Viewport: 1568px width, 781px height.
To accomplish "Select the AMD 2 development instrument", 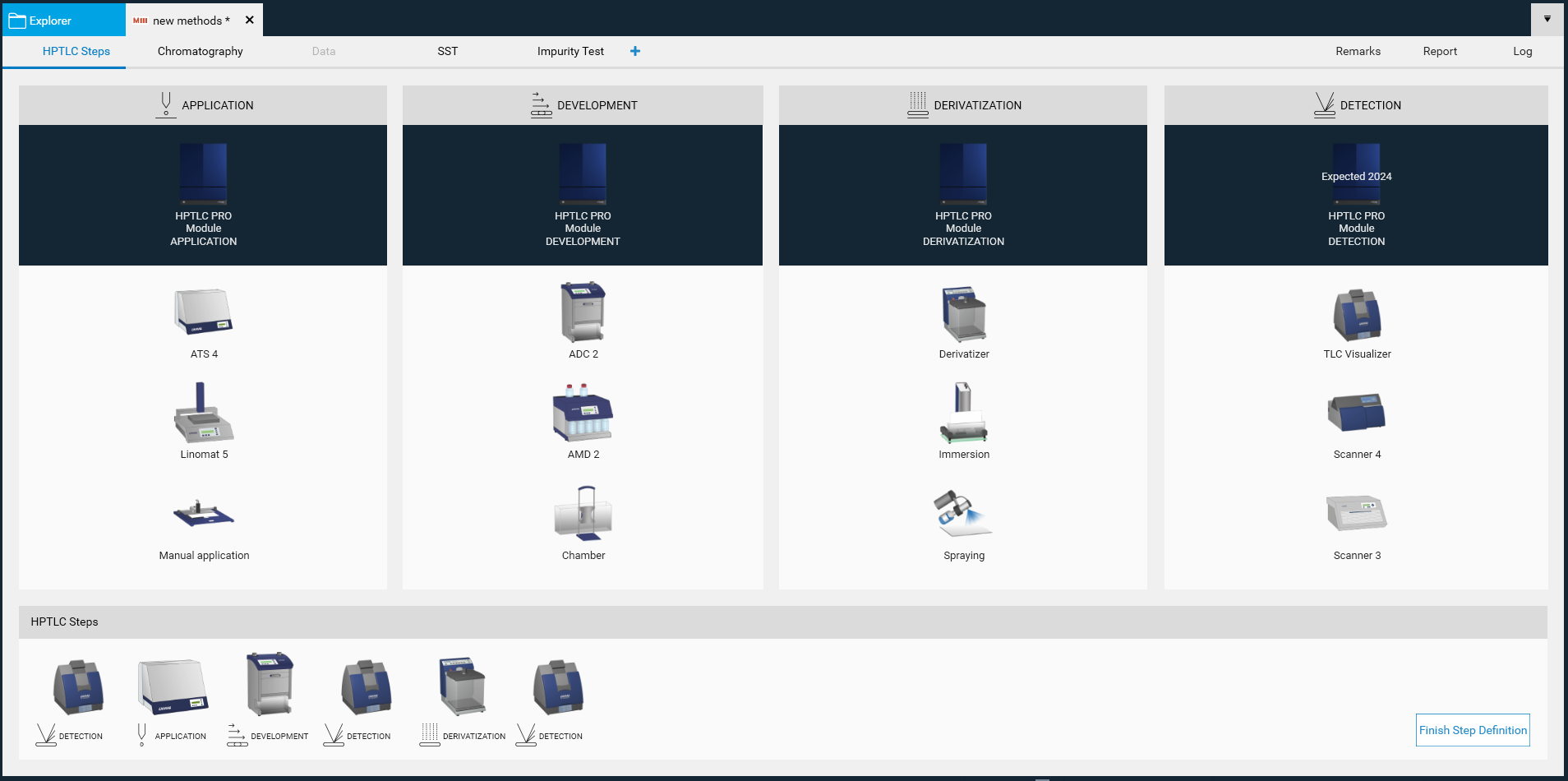I will tap(583, 413).
